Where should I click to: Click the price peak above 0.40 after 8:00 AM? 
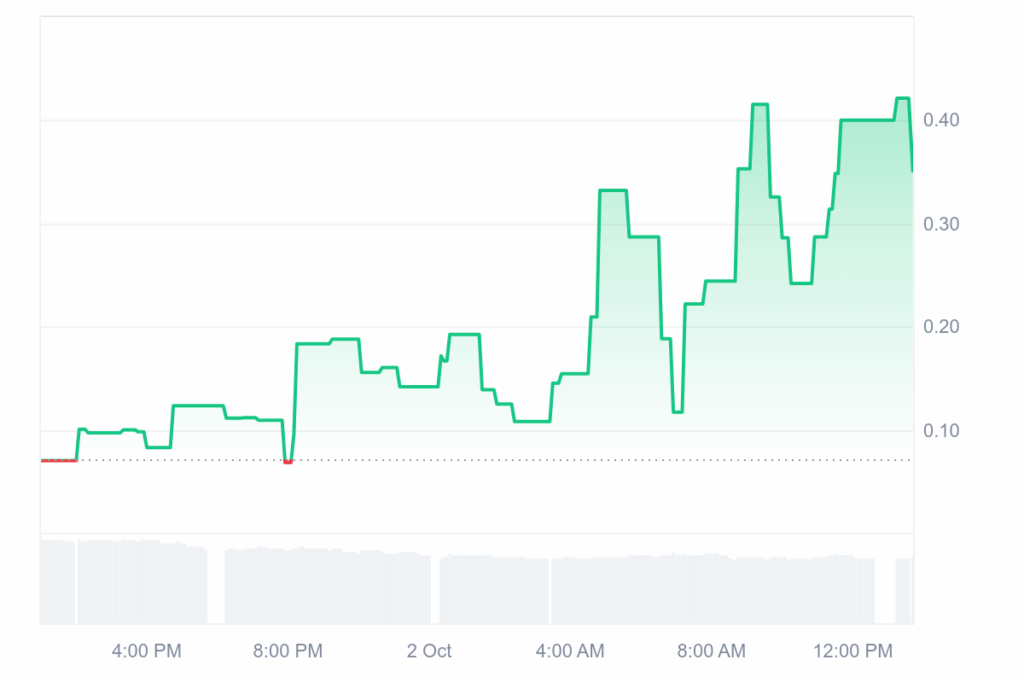pos(760,104)
